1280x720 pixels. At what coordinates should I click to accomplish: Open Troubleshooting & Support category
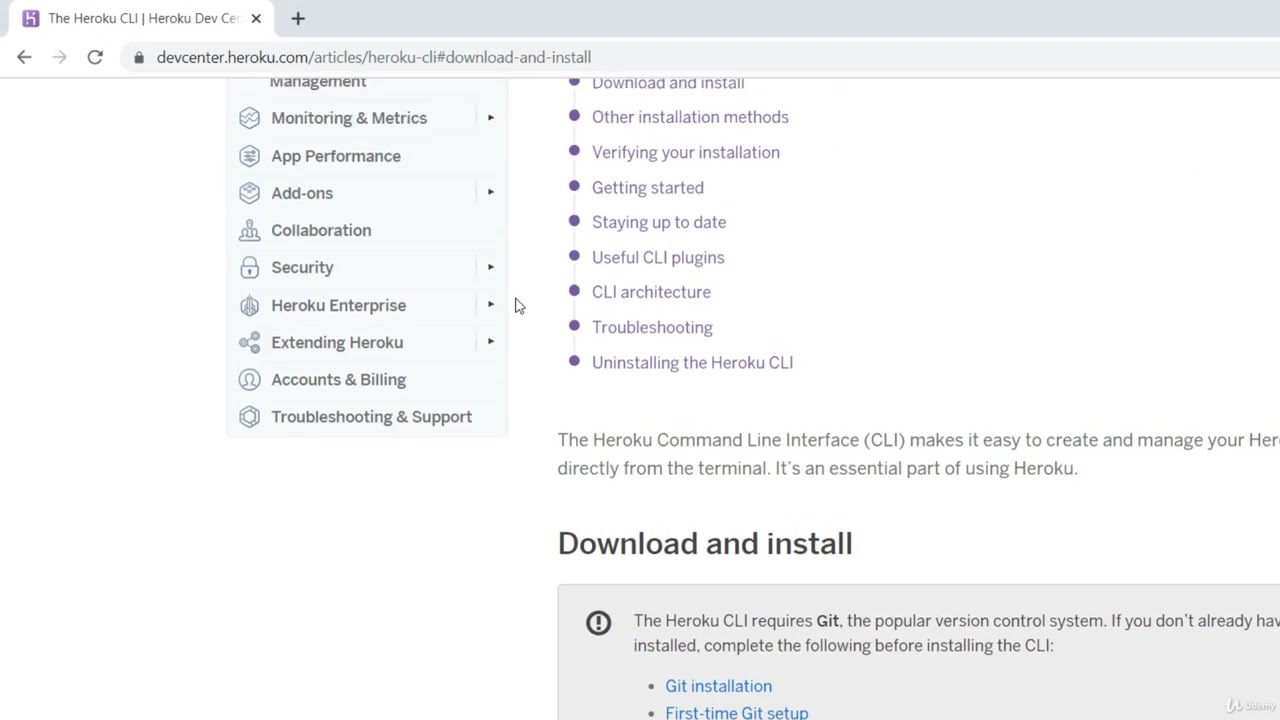(x=371, y=416)
